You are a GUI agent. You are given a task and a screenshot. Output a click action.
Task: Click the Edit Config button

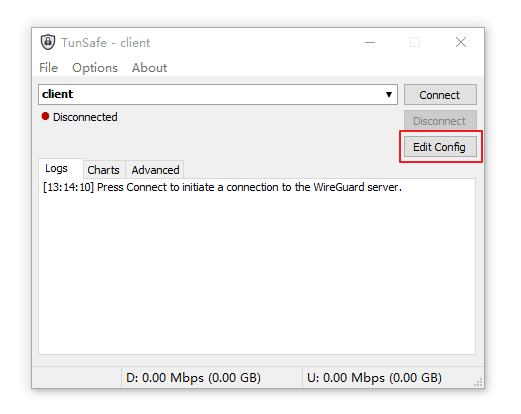pyautogui.click(x=440, y=147)
